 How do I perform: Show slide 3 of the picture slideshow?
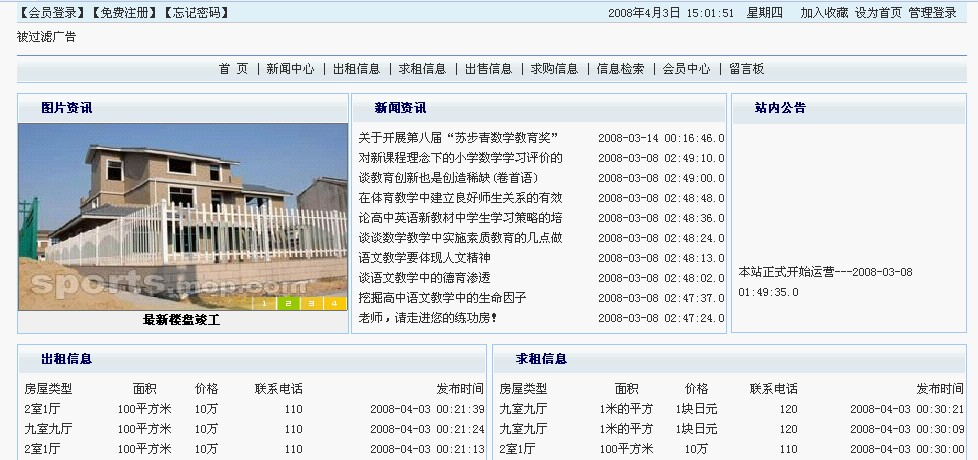pyautogui.click(x=311, y=302)
